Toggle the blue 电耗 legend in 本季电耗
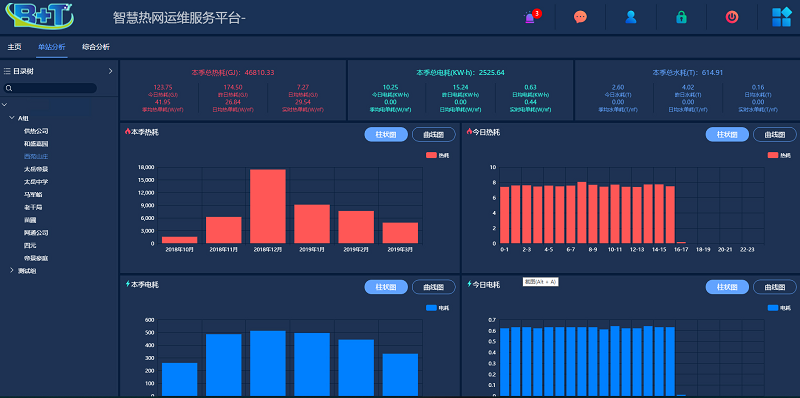Image resolution: width=800 pixels, height=398 pixels. pos(437,308)
